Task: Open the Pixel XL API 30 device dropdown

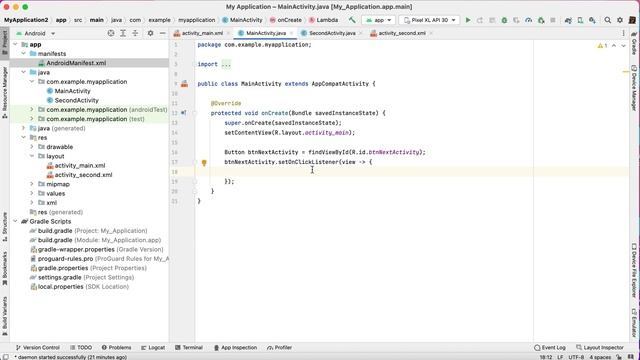Action: pos(429,20)
